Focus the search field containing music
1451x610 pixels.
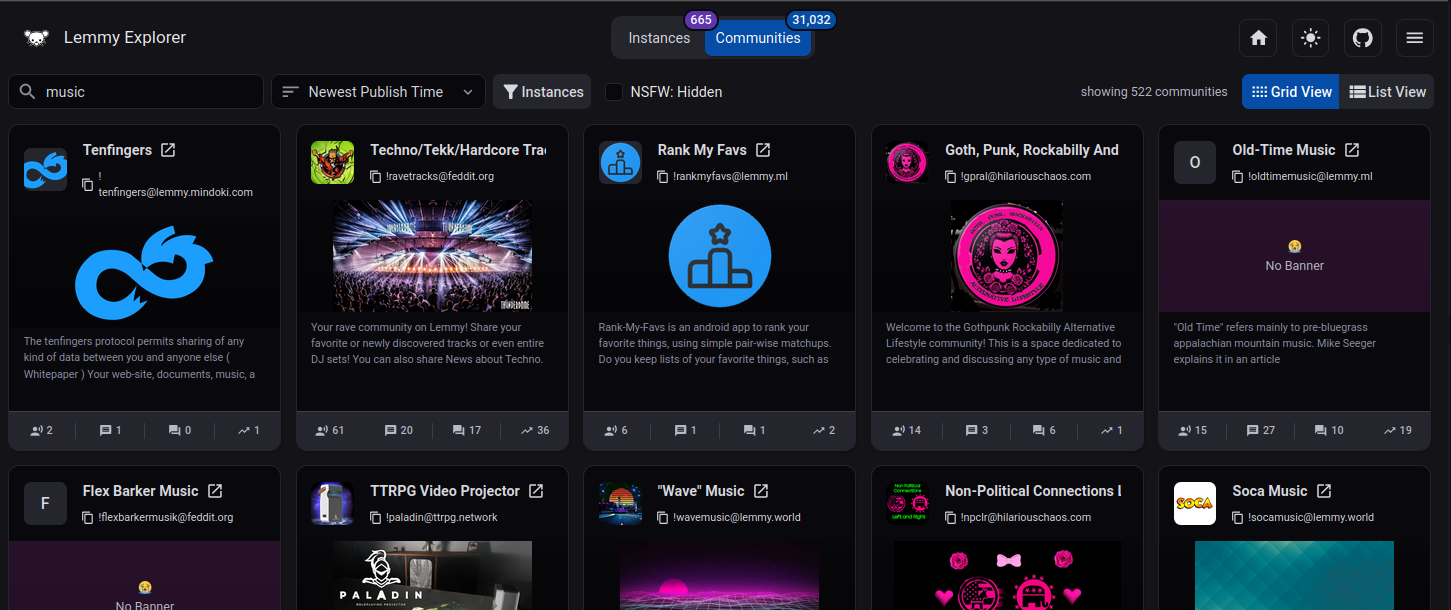click(148, 92)
